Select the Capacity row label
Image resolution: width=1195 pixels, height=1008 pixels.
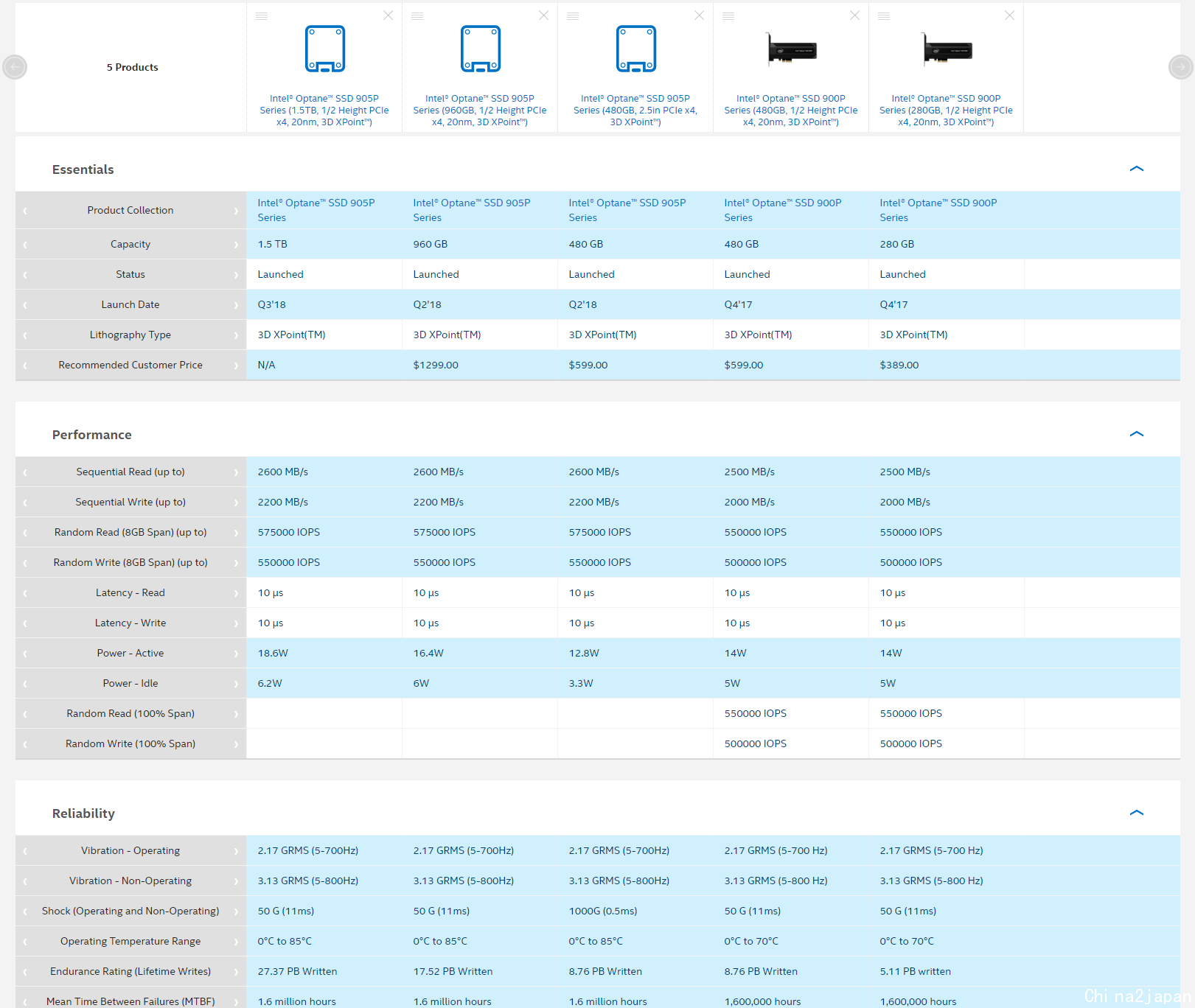click(x=130, y=244)
